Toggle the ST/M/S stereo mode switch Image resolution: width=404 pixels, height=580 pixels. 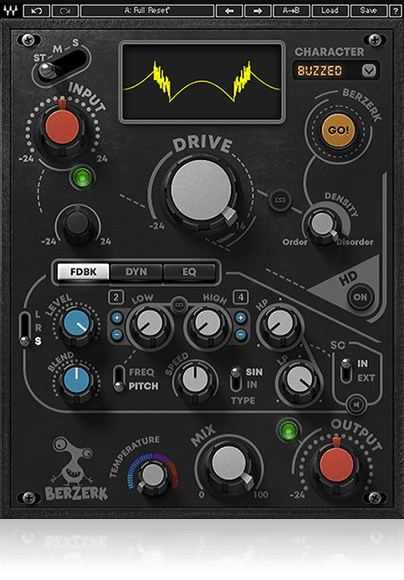click(x=61, y=66)
